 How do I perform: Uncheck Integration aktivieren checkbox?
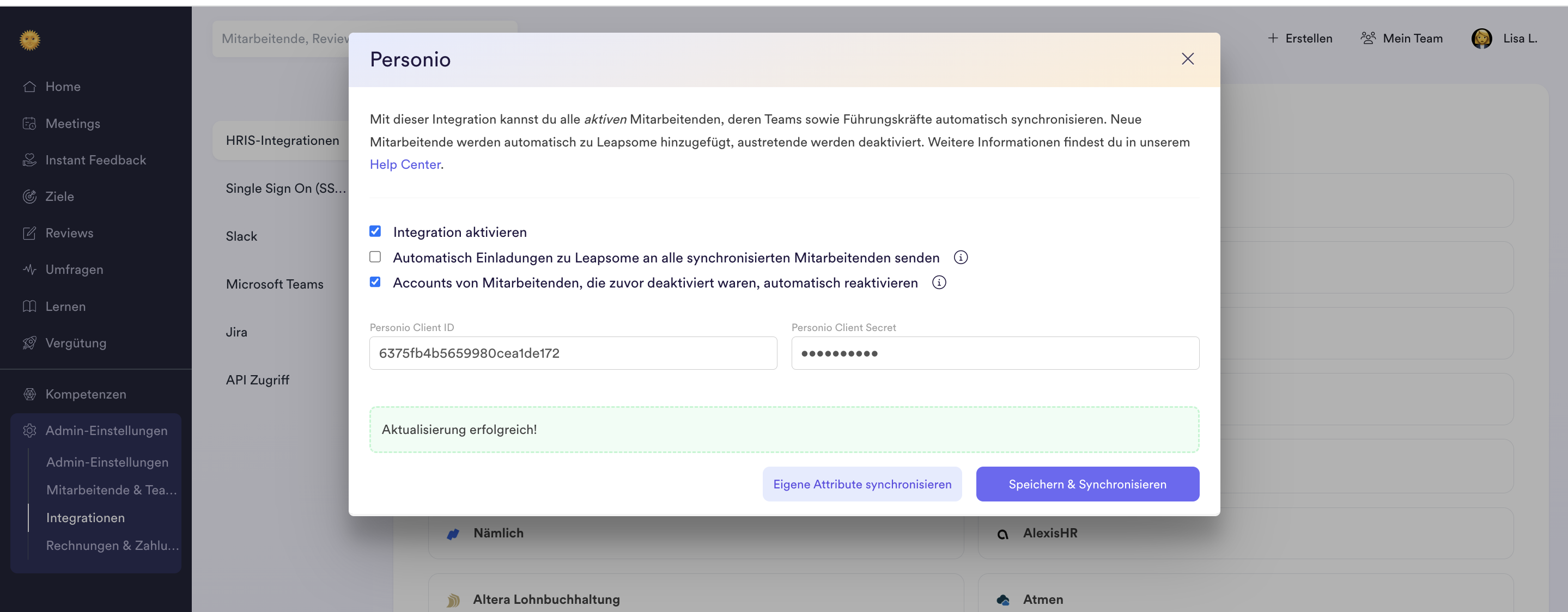(375, 231)
